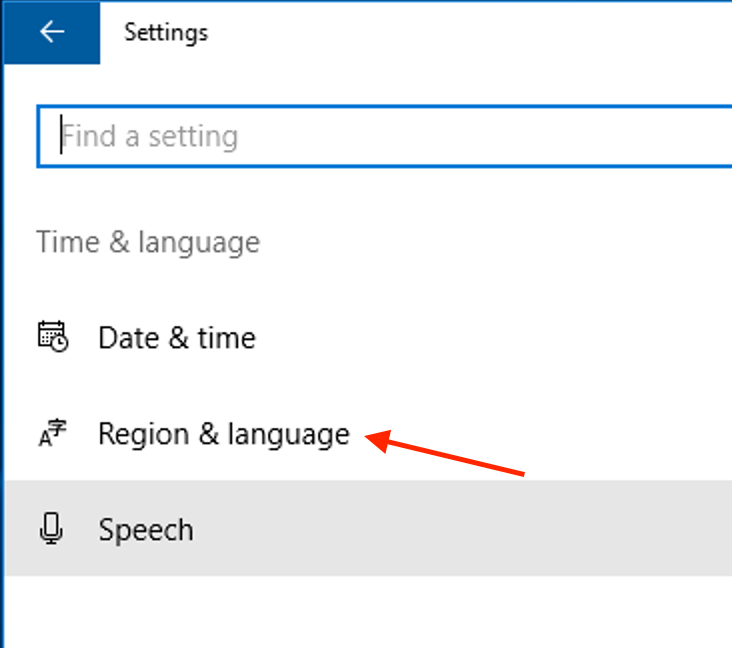Image resolution: width=732 pixels, height=648 pixels.
Task: Click the Settings window title text
Action: pyautogui.click(x=166, y=33)
